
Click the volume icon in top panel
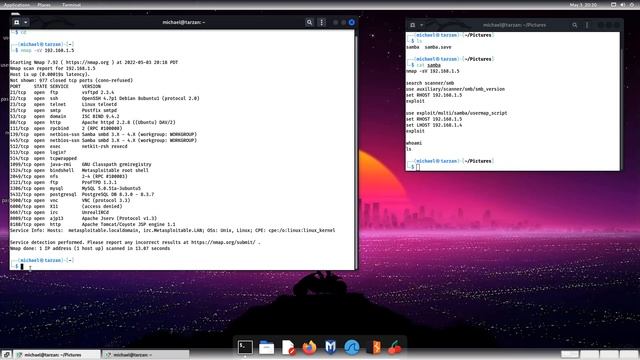(622, 5)
